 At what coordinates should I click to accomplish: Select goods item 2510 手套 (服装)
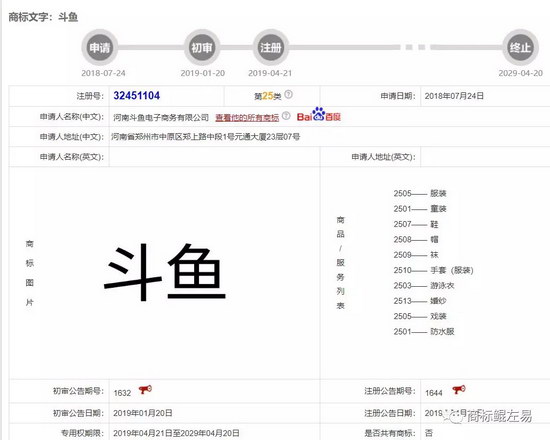pos(434,270)
